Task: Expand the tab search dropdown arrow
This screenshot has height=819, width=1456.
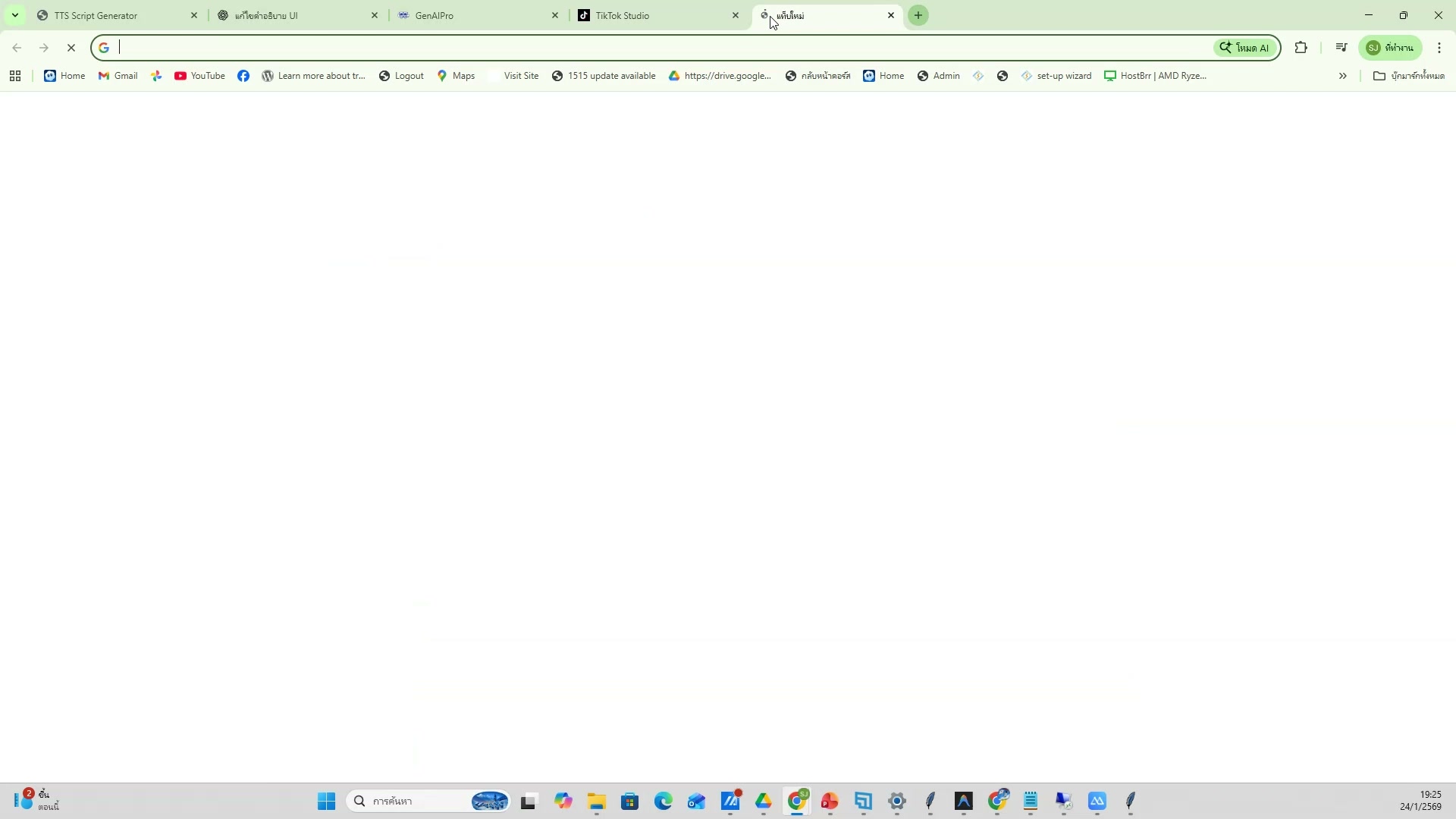Action: tap(15, 15)
